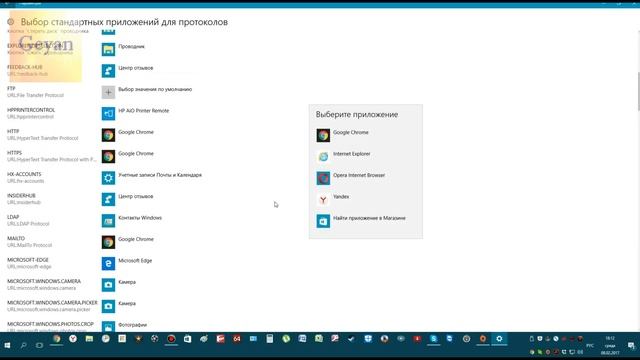Click Google Chrome icon in HTTP row

tap(108, 135)
